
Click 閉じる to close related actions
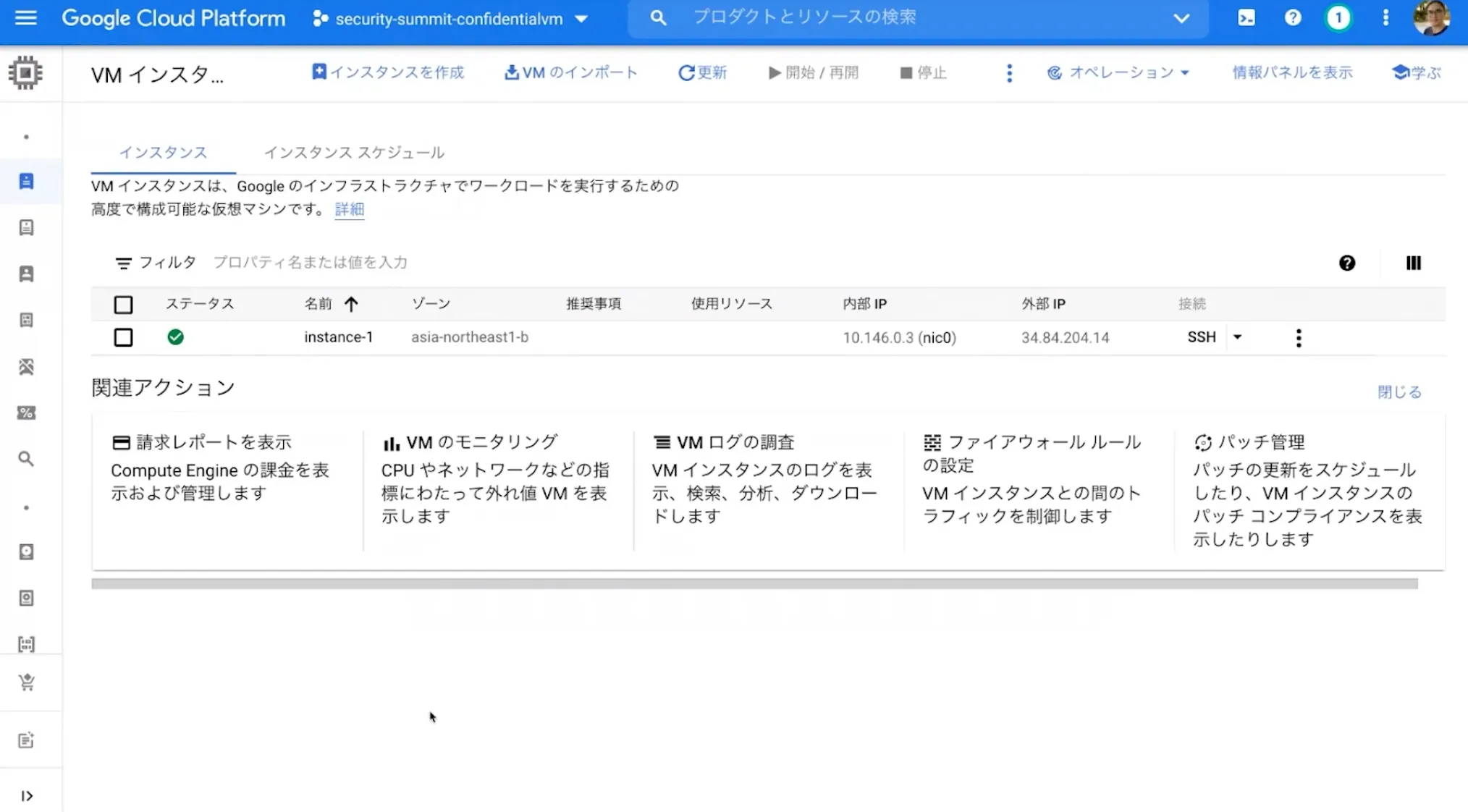pyautogui.click(x=1399, y=392)
